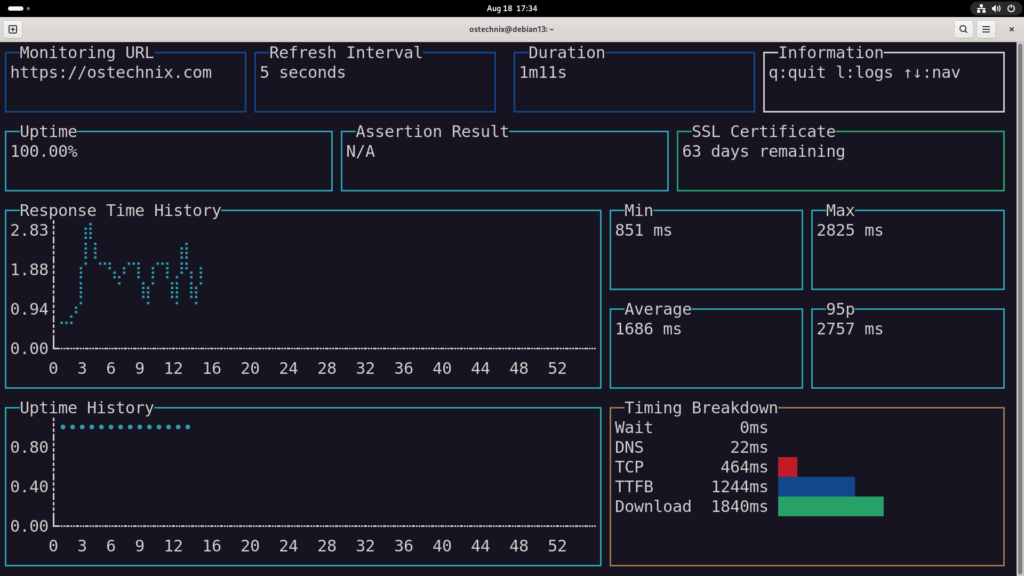Click the Monitoring URL panel title
The image size is (1024, 576).
[86, 52]
